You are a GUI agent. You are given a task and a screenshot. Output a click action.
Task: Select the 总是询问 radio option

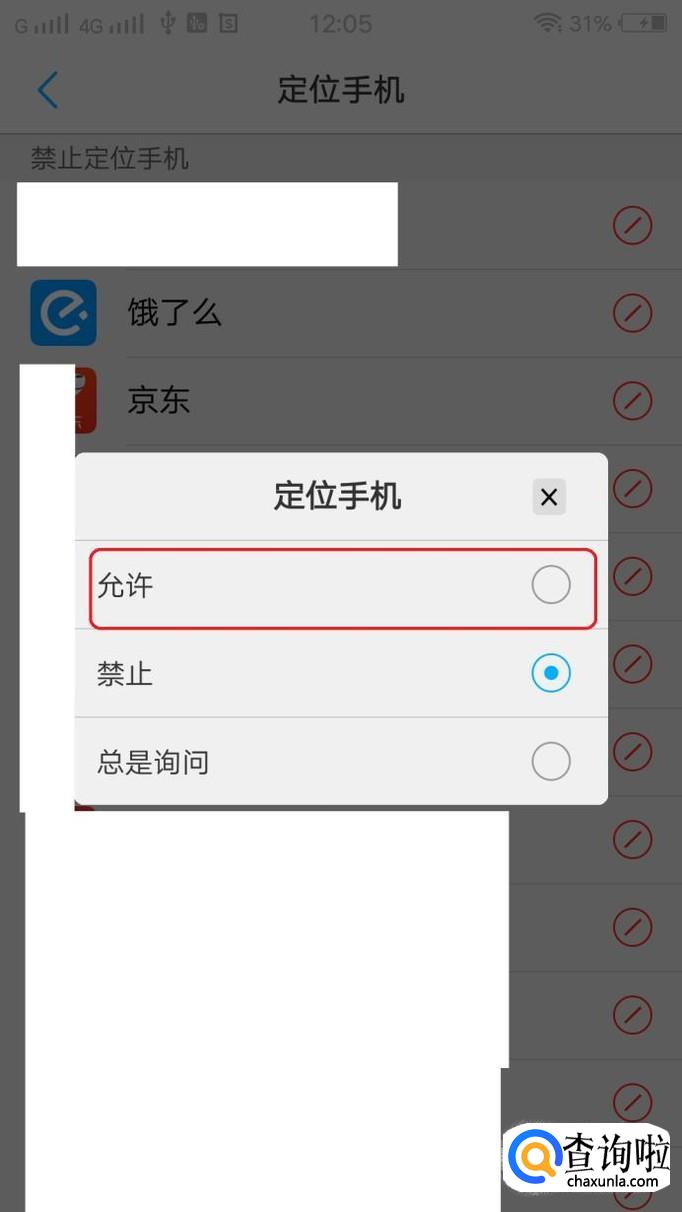(550, 762)
